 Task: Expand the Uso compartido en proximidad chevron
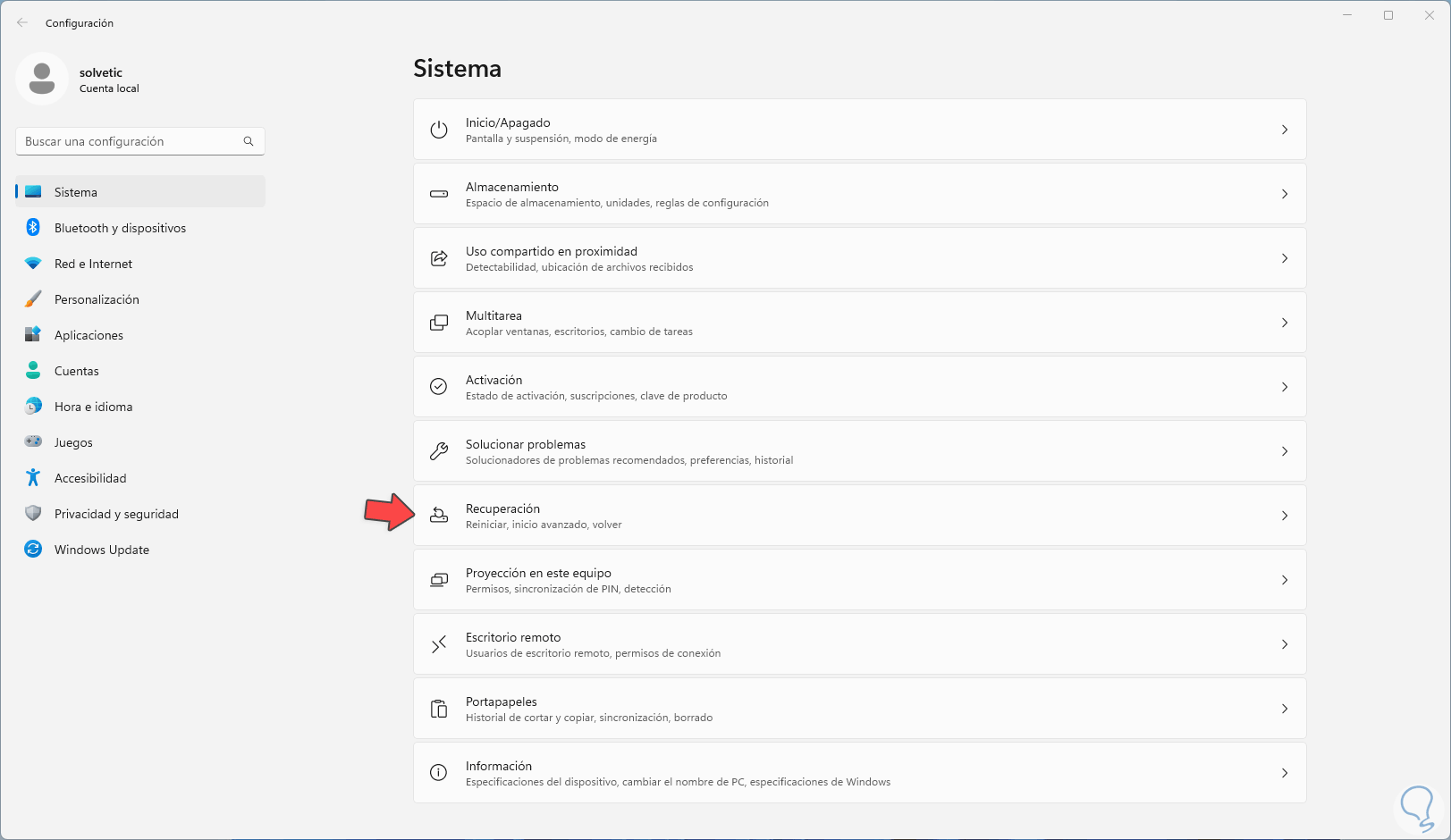(x=1285, y=258)
